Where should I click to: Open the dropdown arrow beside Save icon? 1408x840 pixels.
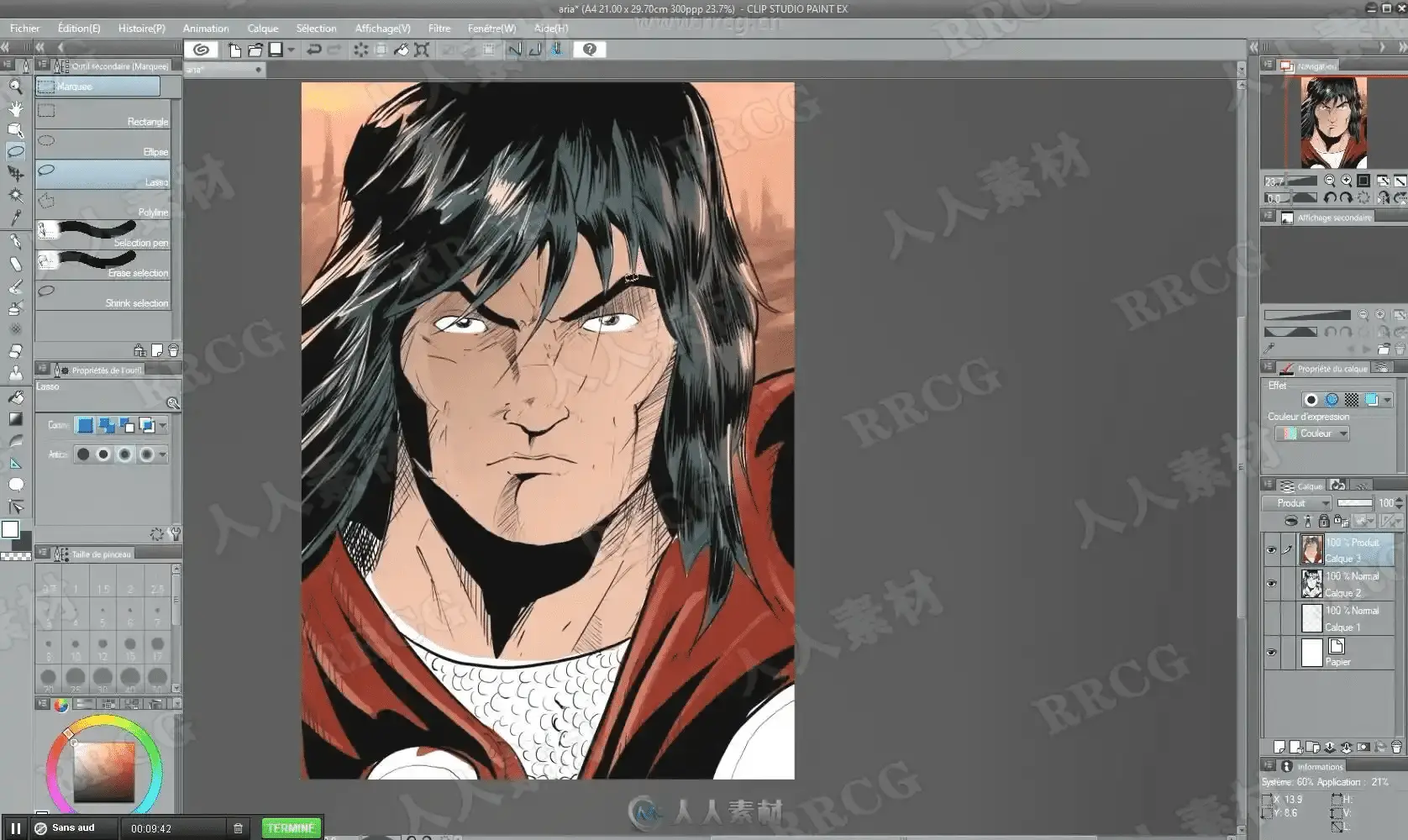point(291,50)
